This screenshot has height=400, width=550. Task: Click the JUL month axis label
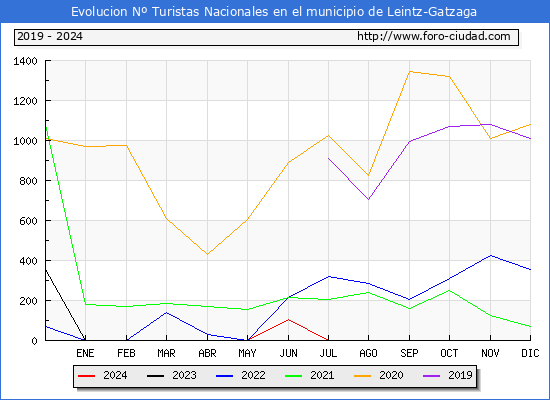tap(328, 353)
